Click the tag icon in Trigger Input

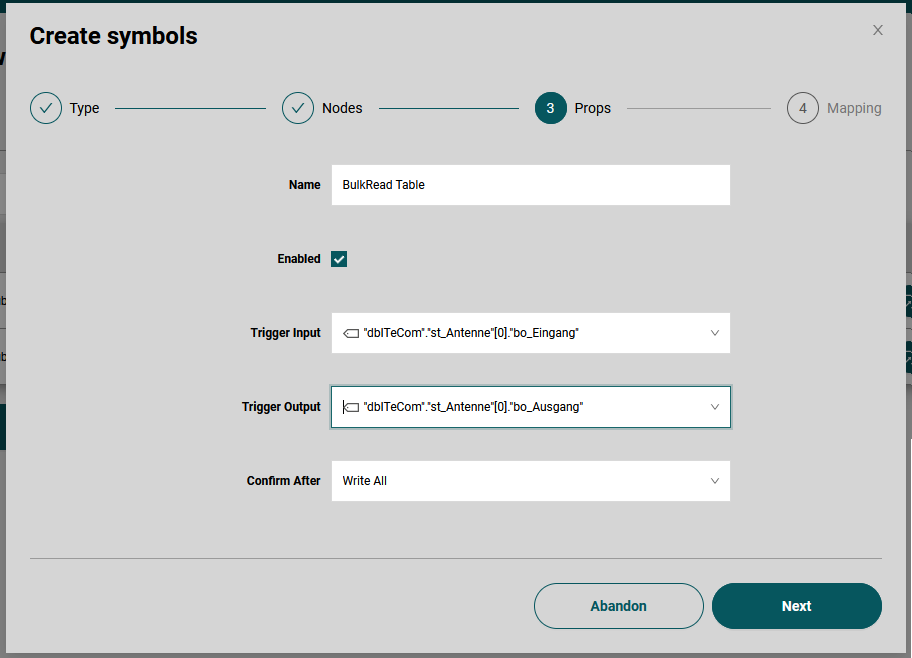point(351,333)
